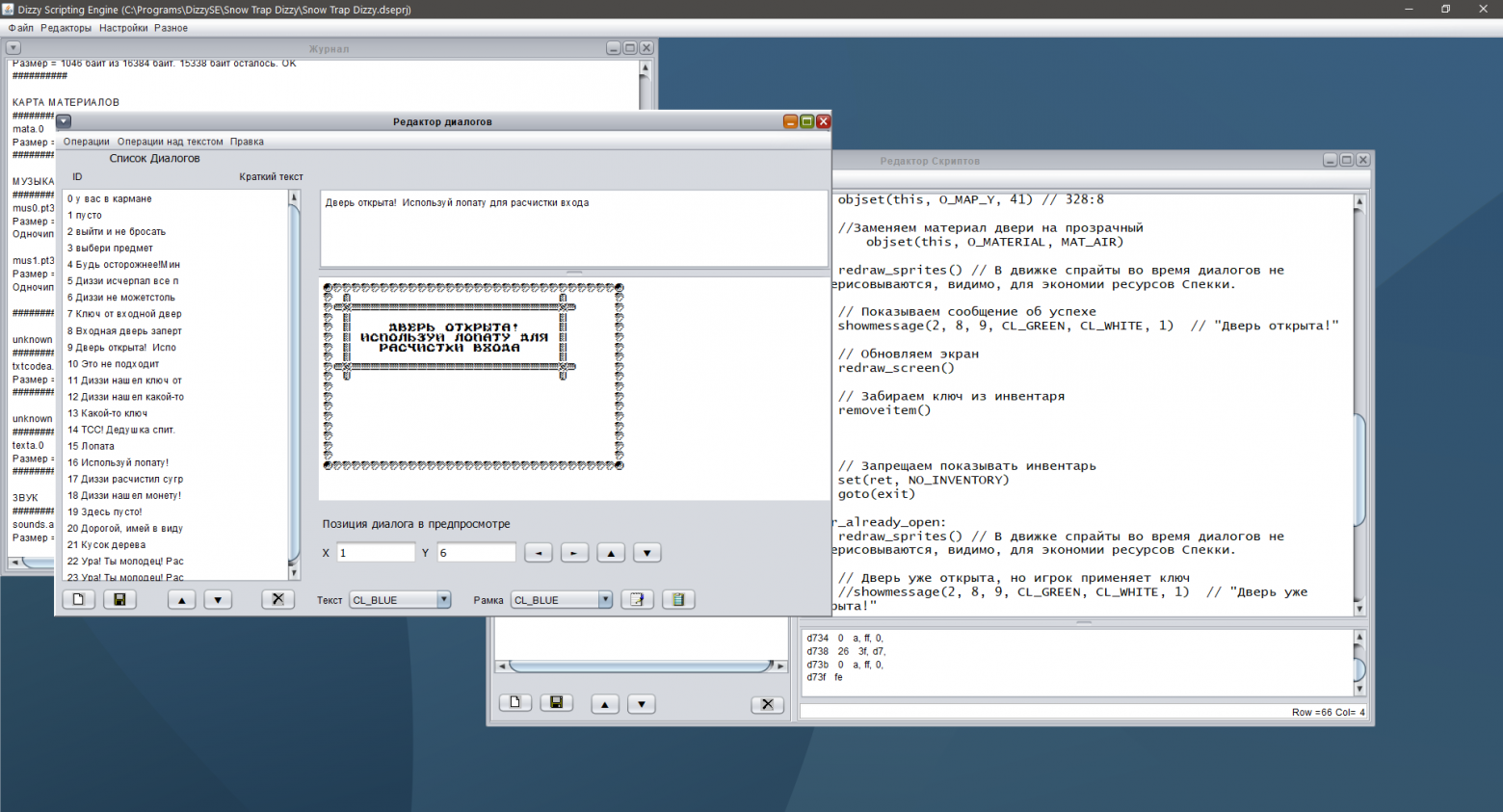Screen dimensions: 1503x812
Task: Click the edit-note icon next to Рамка dropdown
Action: [637, 599]
